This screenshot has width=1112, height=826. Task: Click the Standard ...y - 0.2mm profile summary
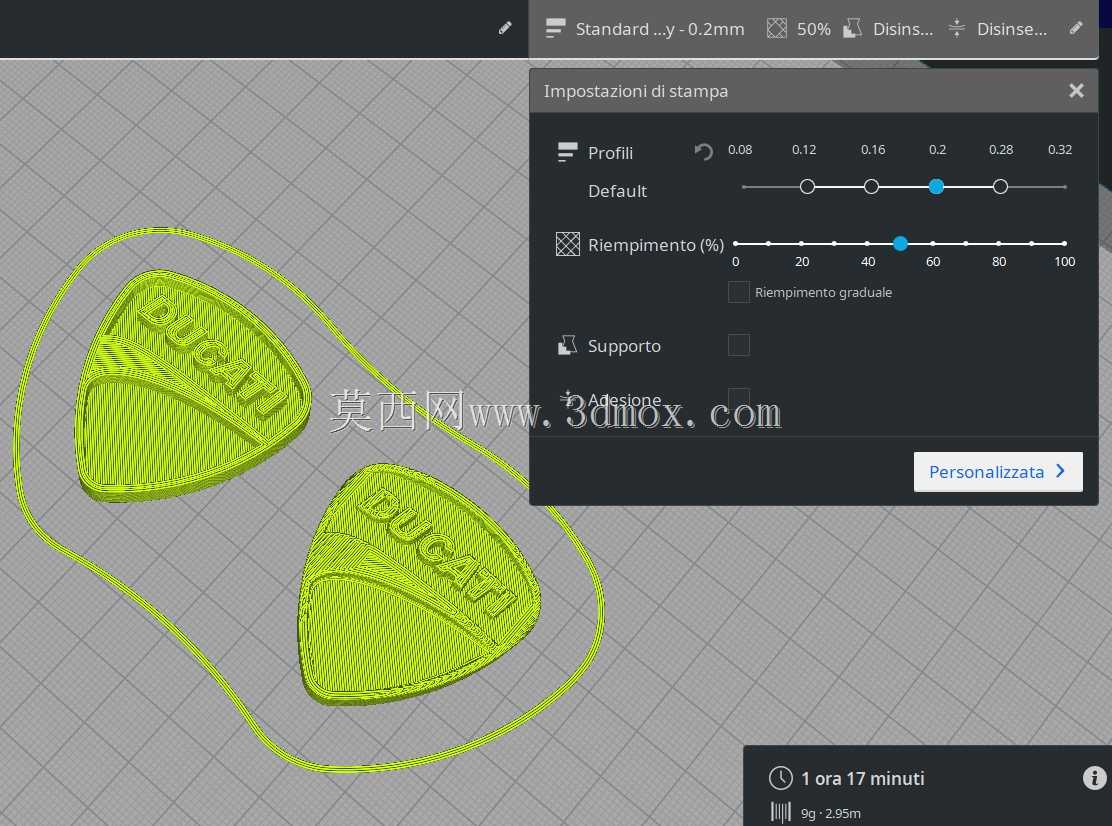click(x=660, y=29)
